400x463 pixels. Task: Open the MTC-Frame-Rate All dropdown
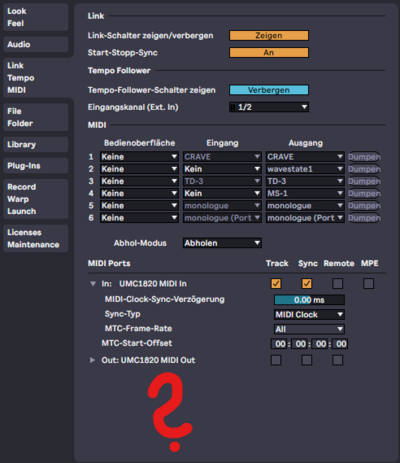(309, 329)
